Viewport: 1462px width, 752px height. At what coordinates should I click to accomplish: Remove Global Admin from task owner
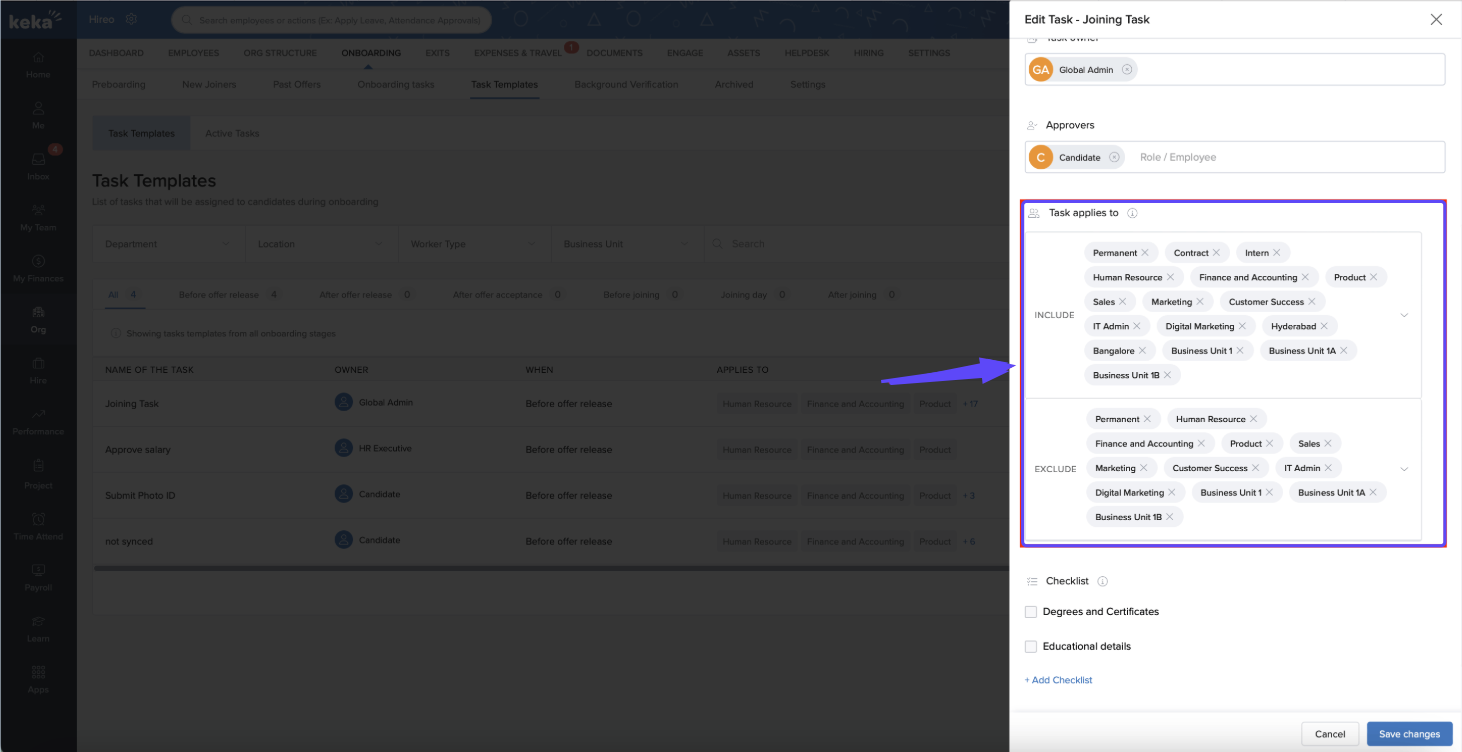(x=1127, y=70)
